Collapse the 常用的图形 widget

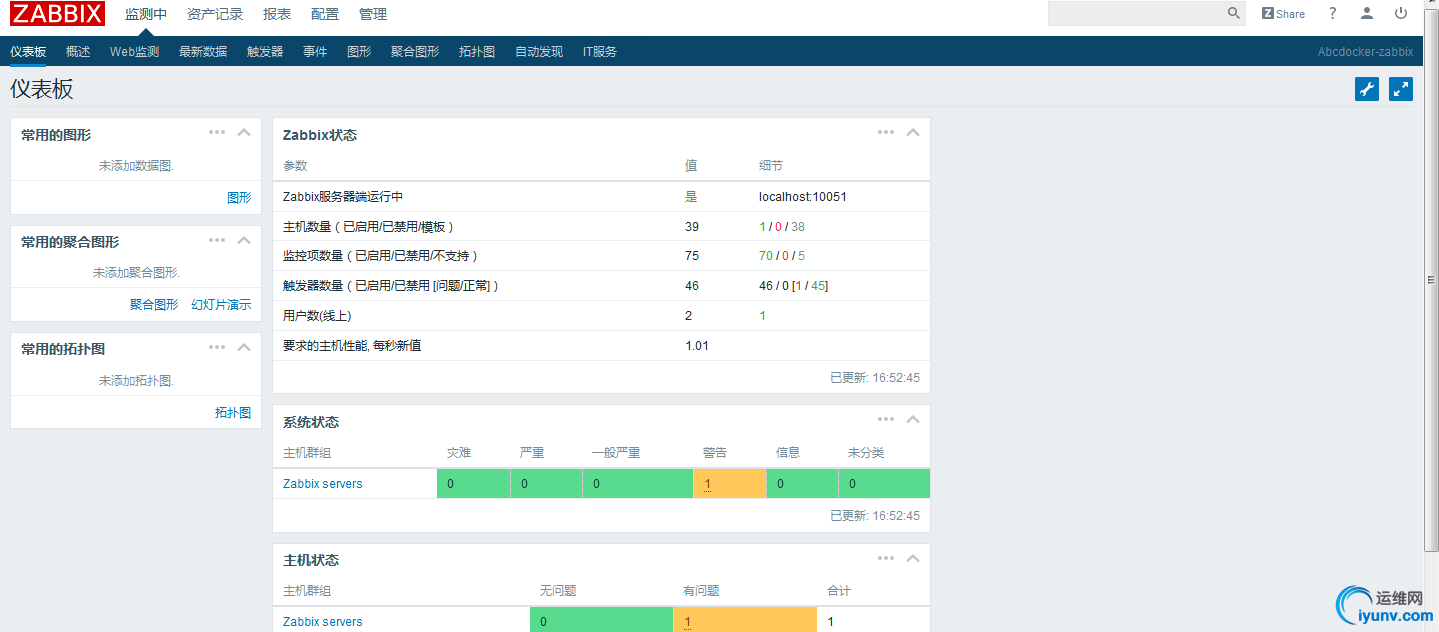pyautogui.click(x=244, y=133)
